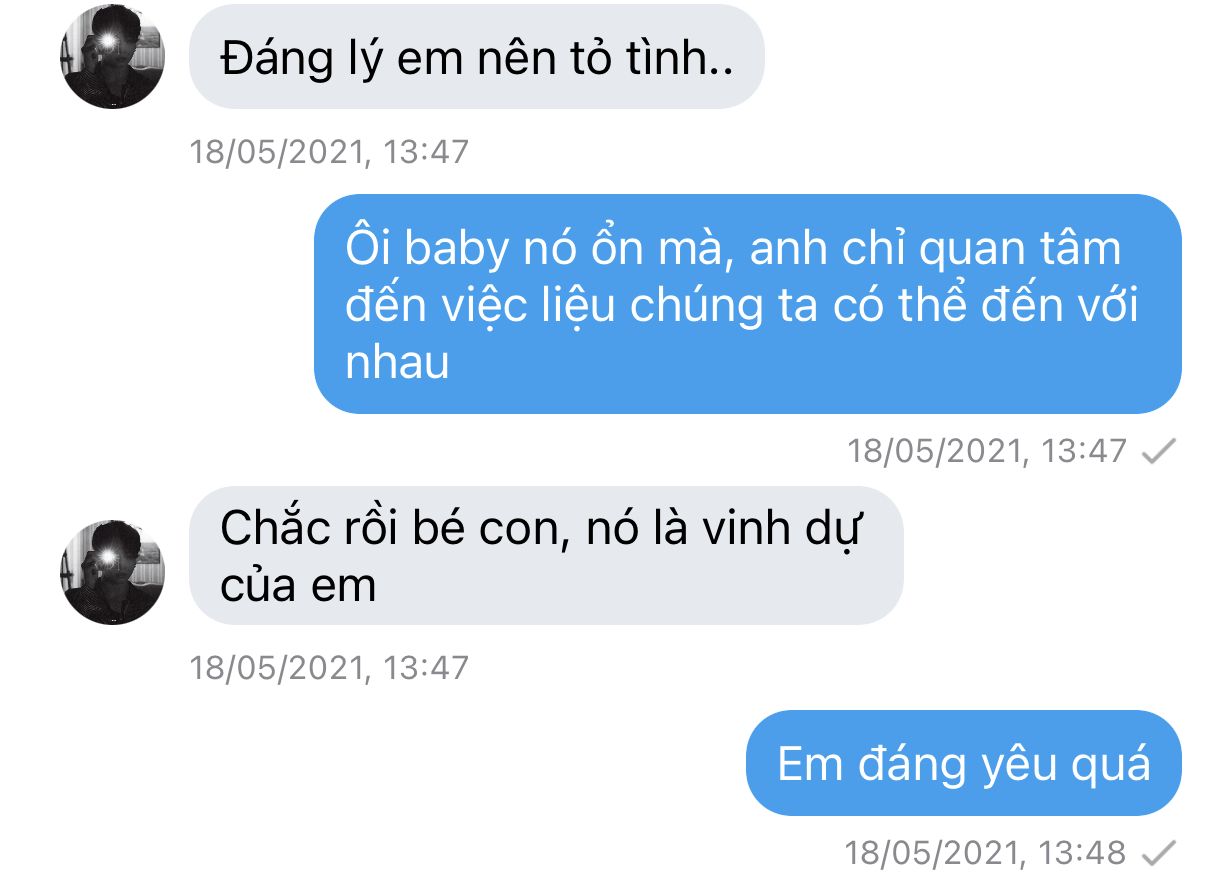Tap the blue "Em đáng yêu quá" bubble
The width and height of the screenshot is (1223, 882).
pos(964,764)
